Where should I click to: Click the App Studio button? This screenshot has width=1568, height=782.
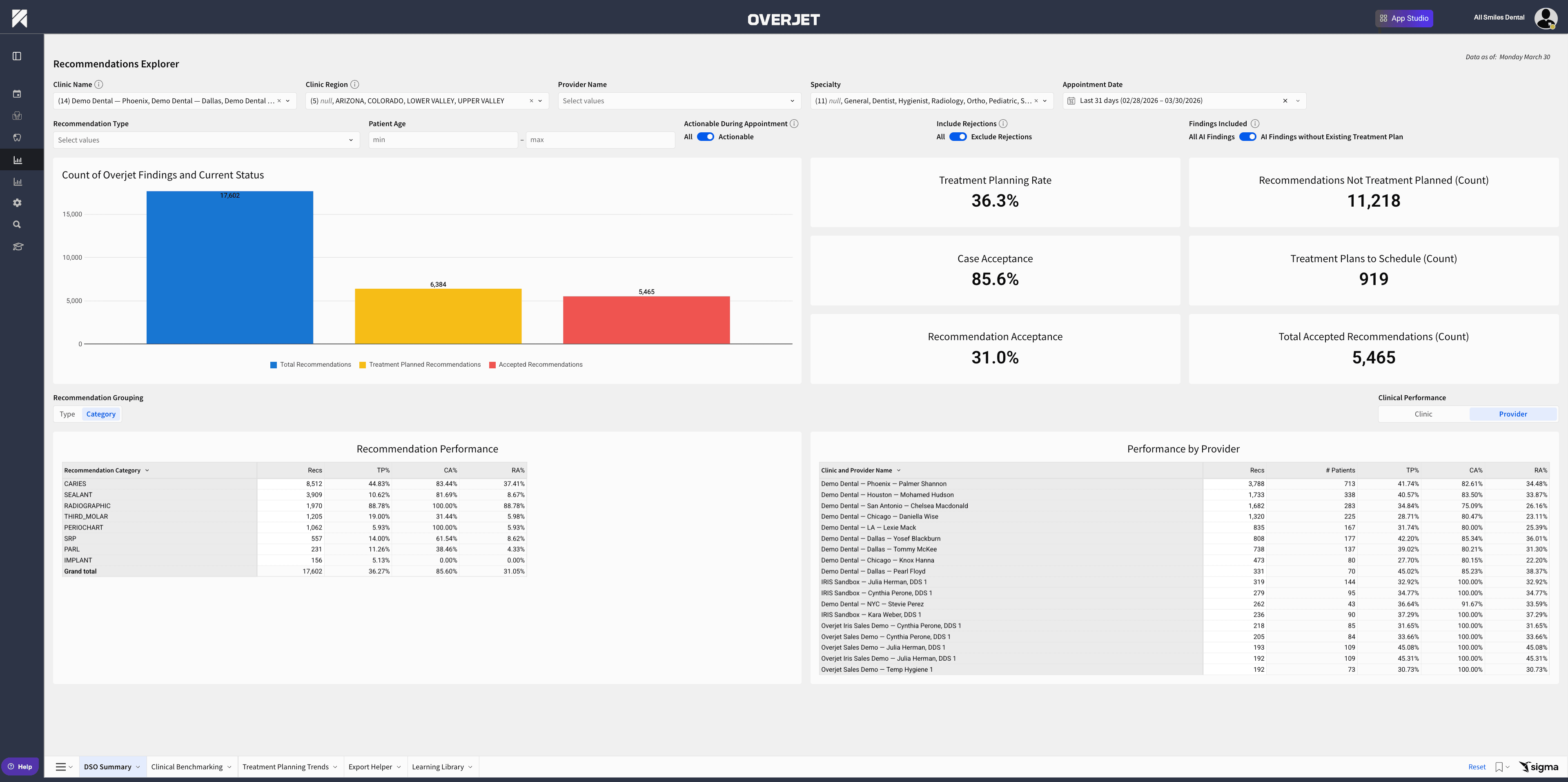1404,18
